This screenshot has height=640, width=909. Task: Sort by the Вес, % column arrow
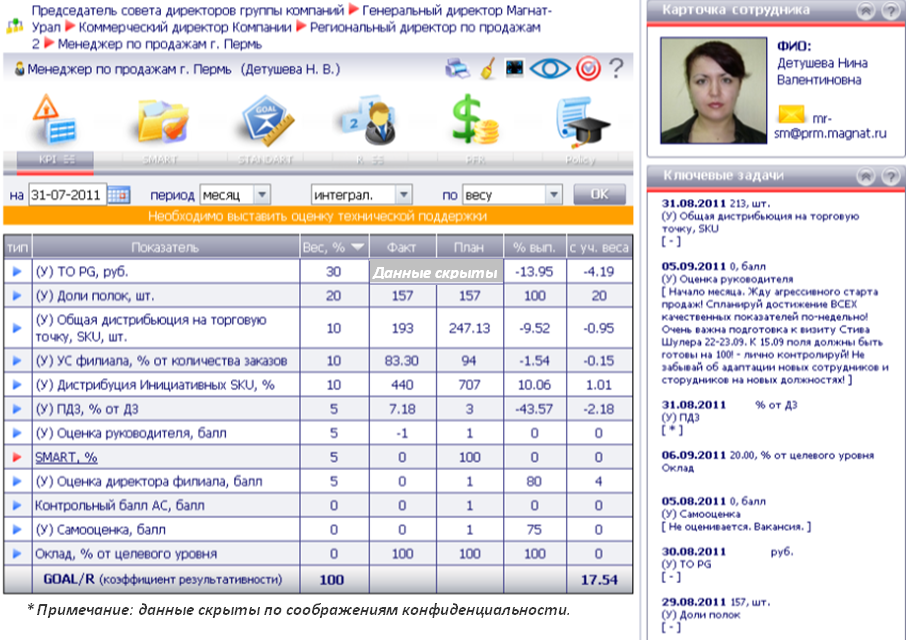pos(358,247)
